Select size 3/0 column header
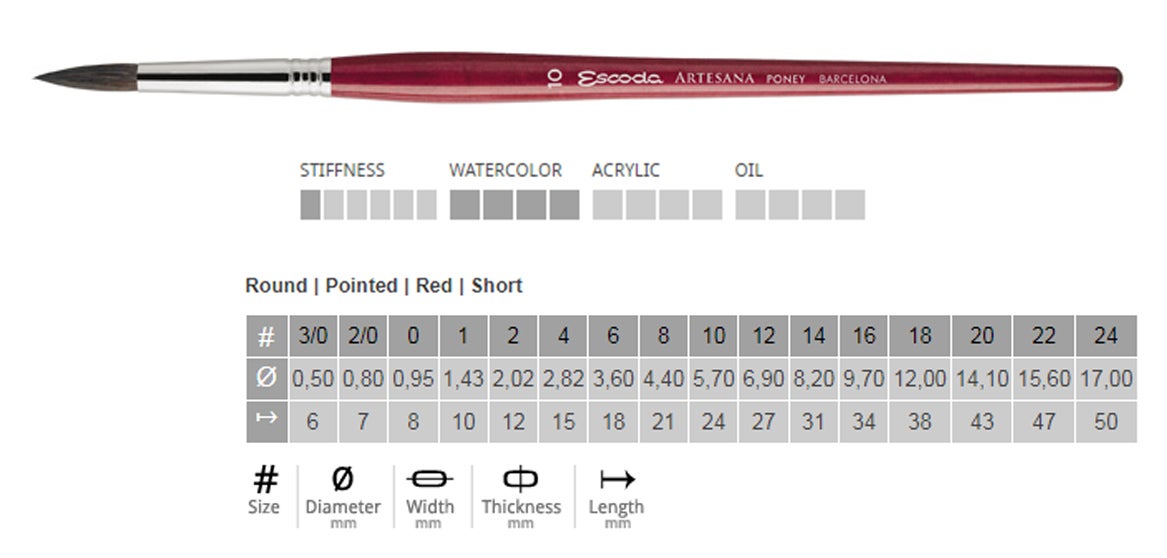Viewport: 1167px width, 558px height. pyautogui.click(x=313, y=336)
